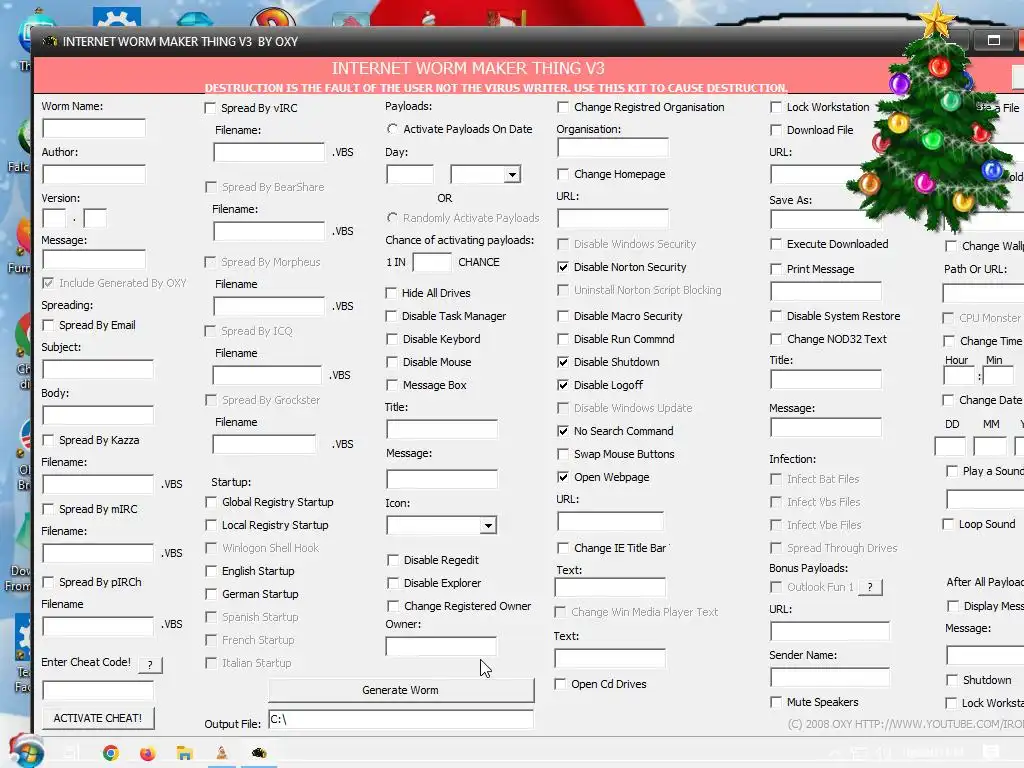
Task: Open the Windows Start orb
Action: tap(25, 751)
